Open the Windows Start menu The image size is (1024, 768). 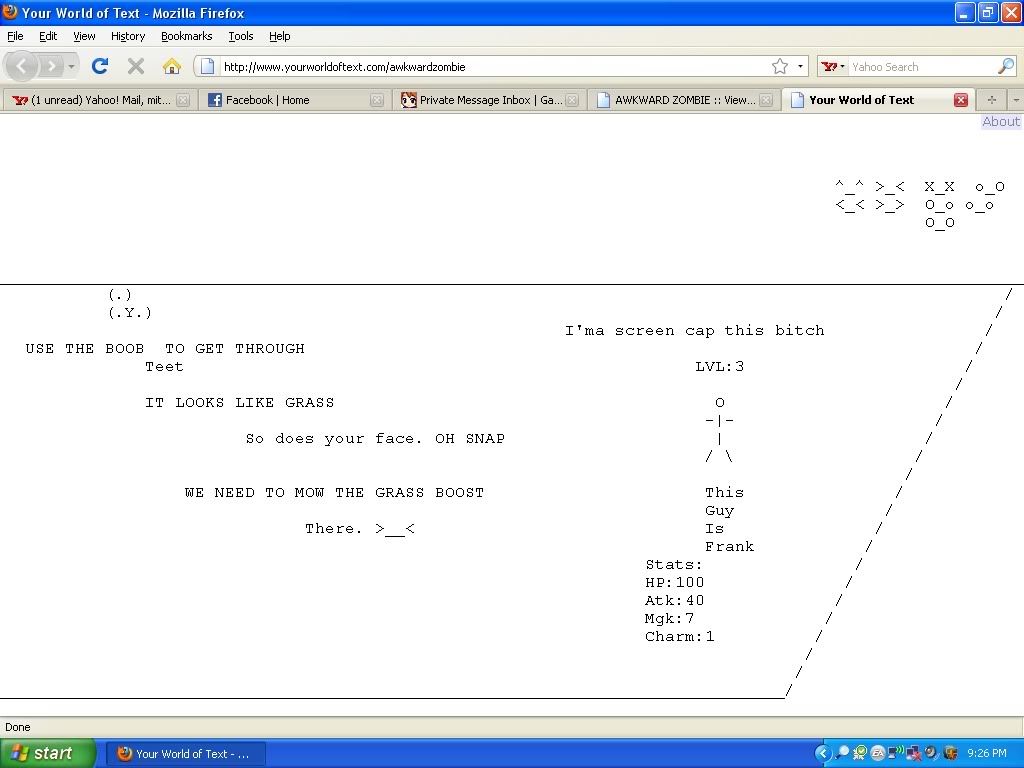(47, 753)
